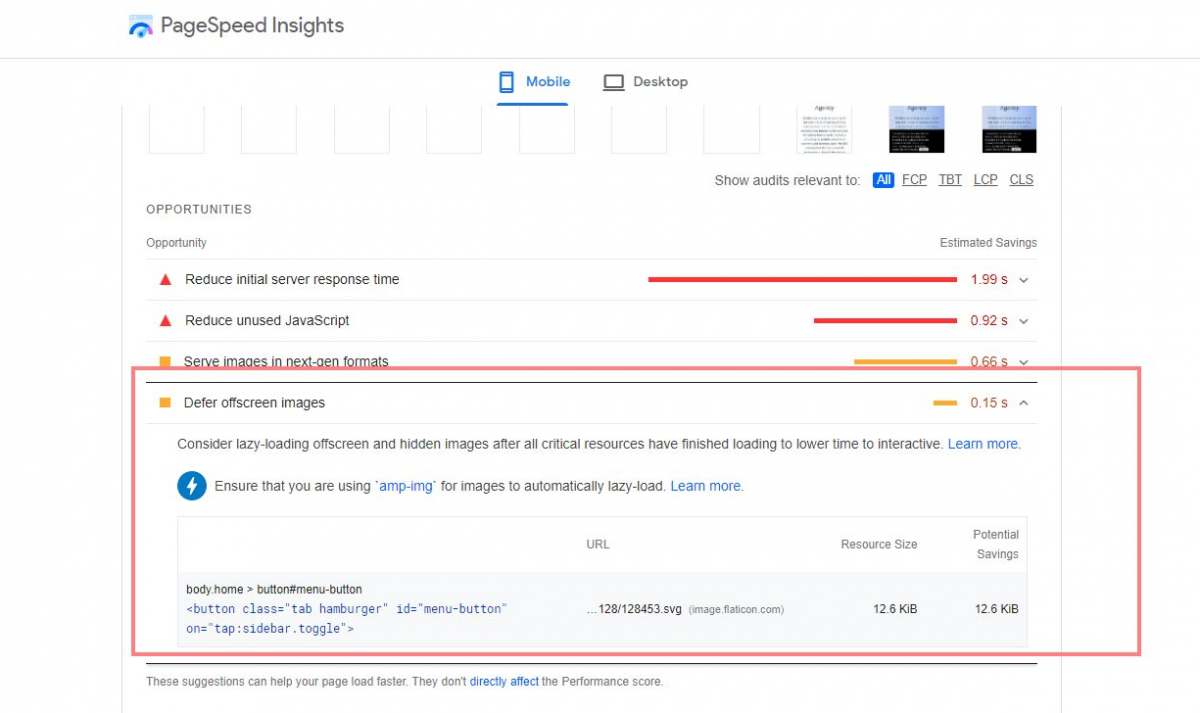The height and width of the screenshot is (713, 1200).
Task: Click red triangle beside Reduce unused JavaScript
Action: (166, 321)
